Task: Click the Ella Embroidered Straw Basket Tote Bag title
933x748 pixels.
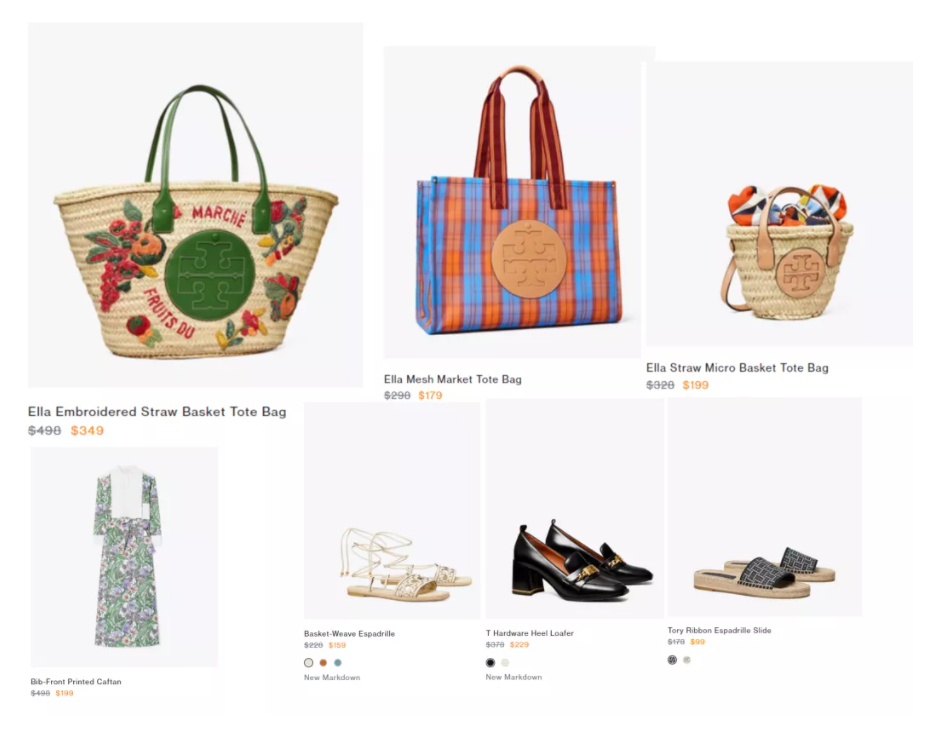Action: pos(157,412)
